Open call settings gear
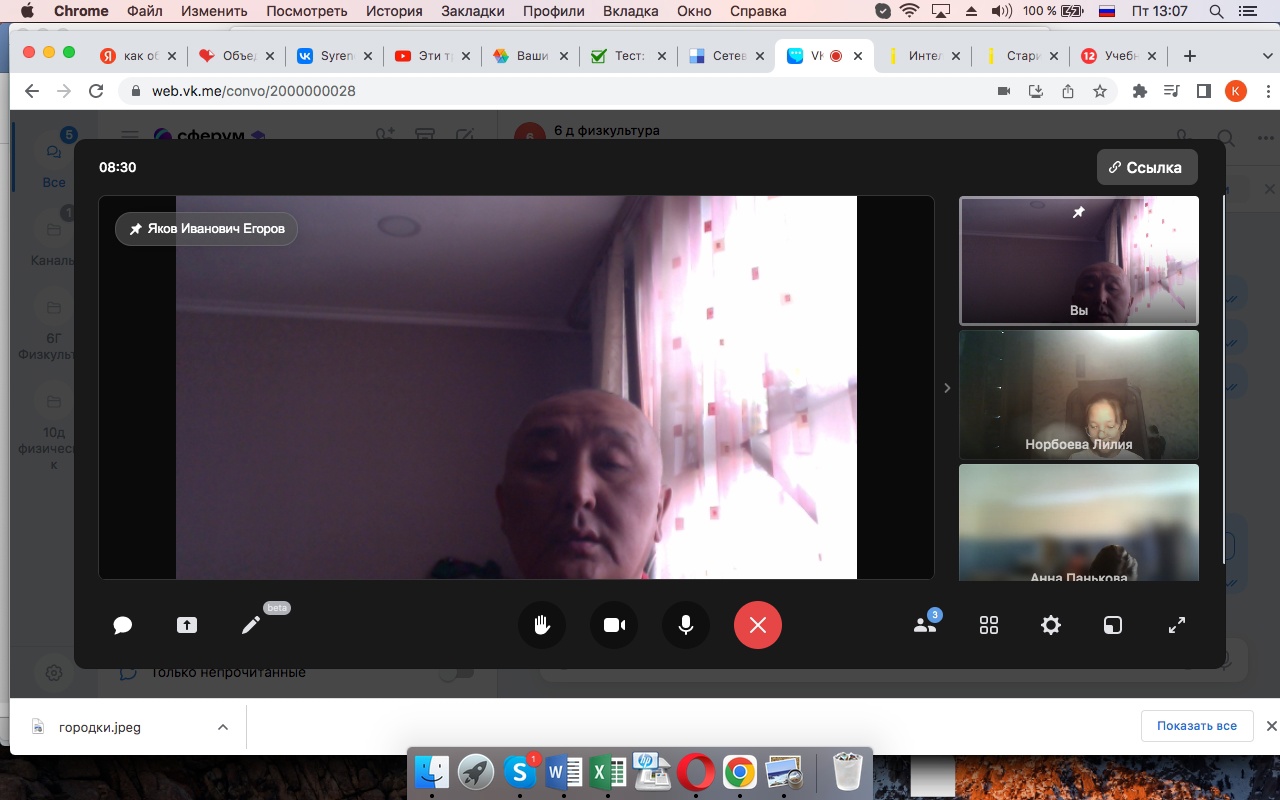 pos(1051,625)
